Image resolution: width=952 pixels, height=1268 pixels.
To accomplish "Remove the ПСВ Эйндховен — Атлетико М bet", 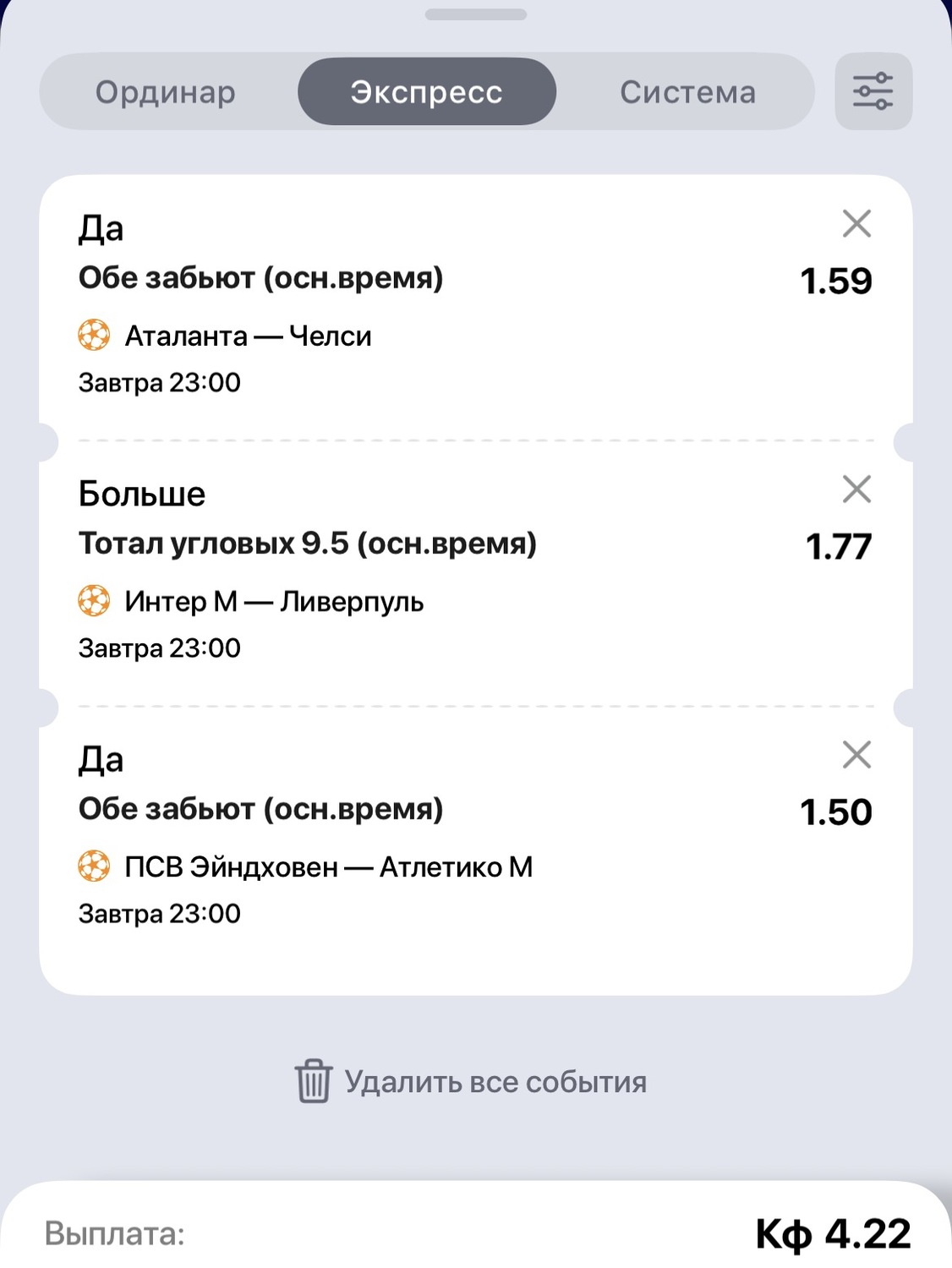I will point(856,755).
